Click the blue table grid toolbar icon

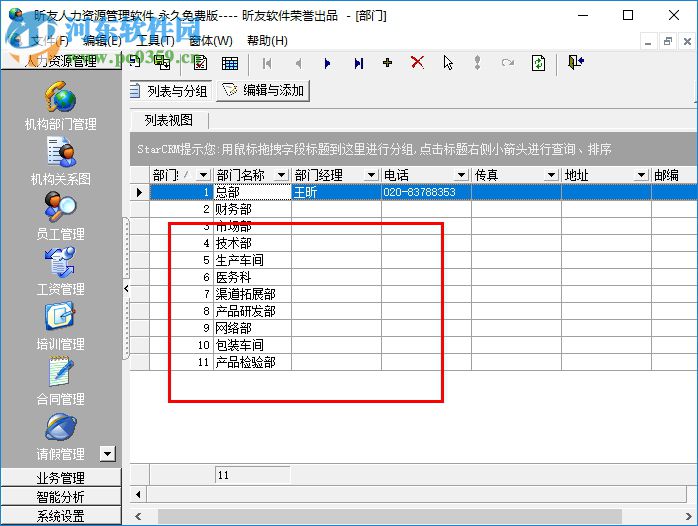point(230,63)
